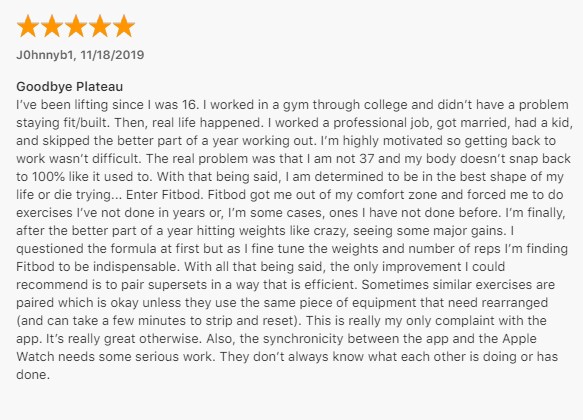Click the fourth orange rating star

click(100, 26)
